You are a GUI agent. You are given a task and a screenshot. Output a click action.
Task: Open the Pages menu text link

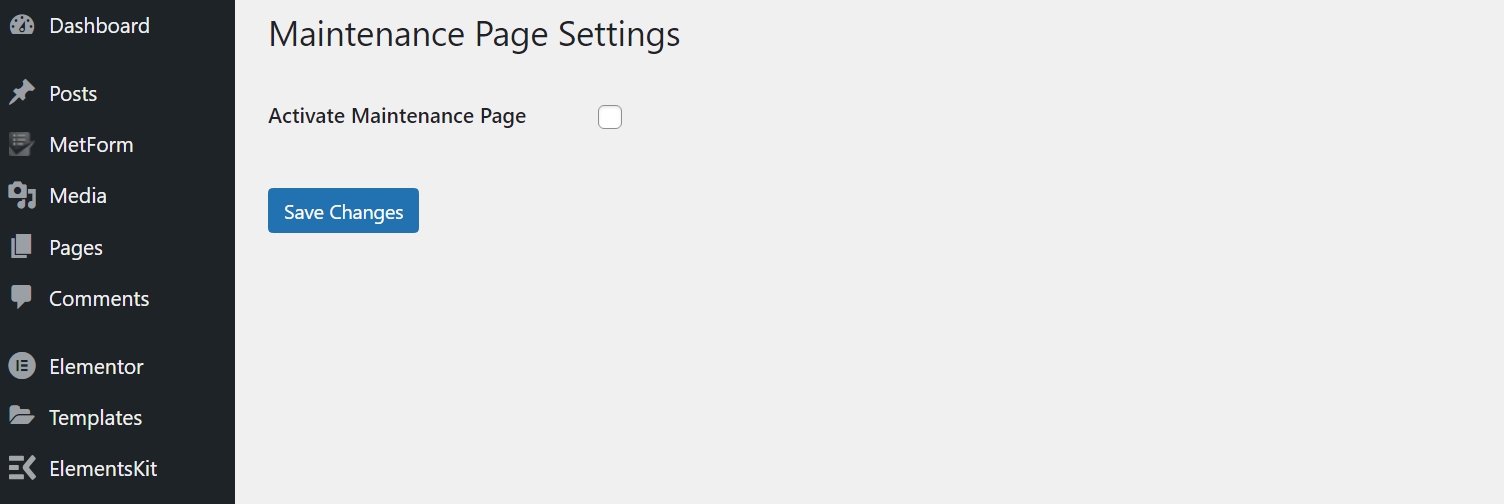(x=76, y=247)
